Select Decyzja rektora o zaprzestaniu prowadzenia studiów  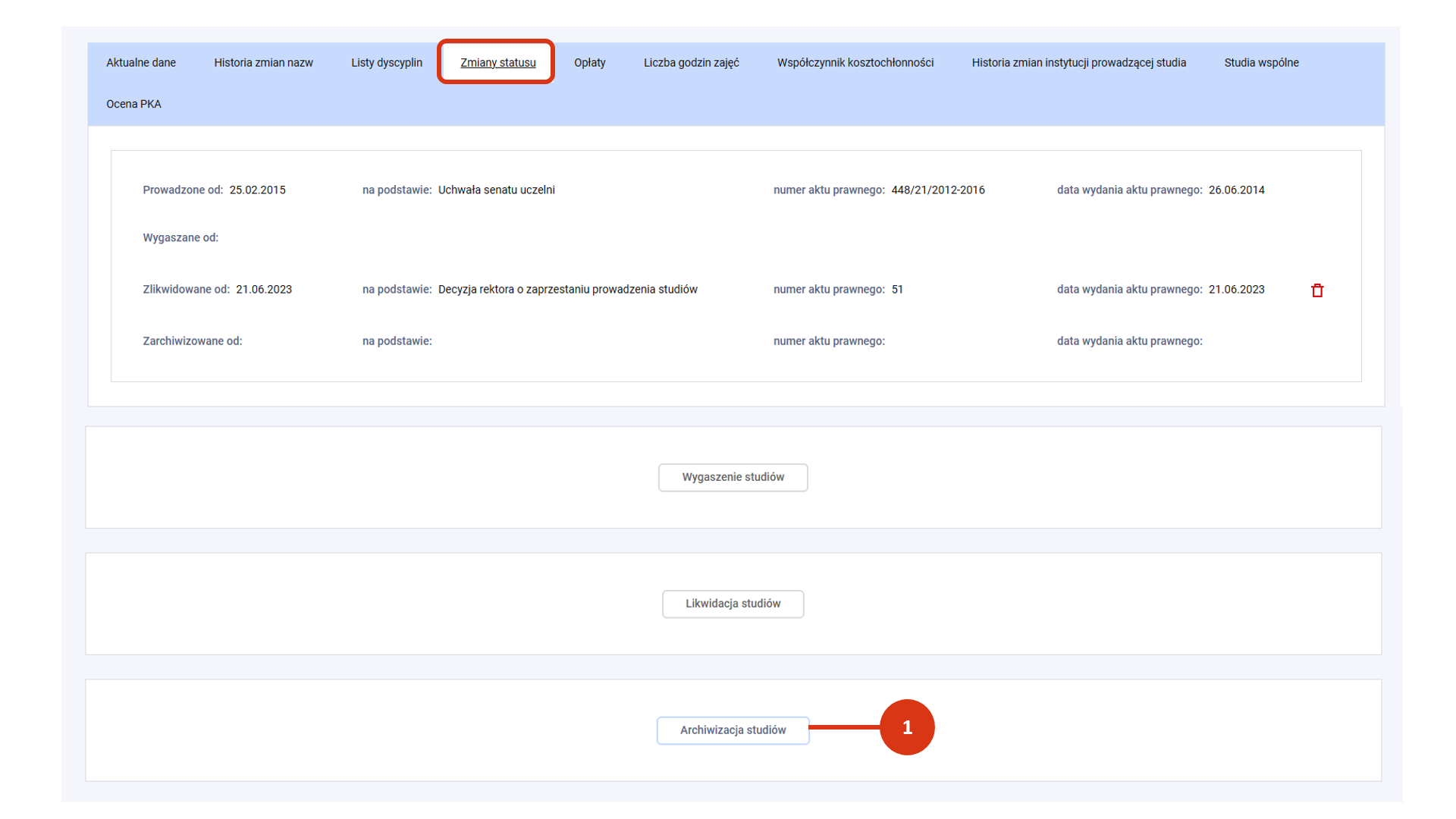568,290
